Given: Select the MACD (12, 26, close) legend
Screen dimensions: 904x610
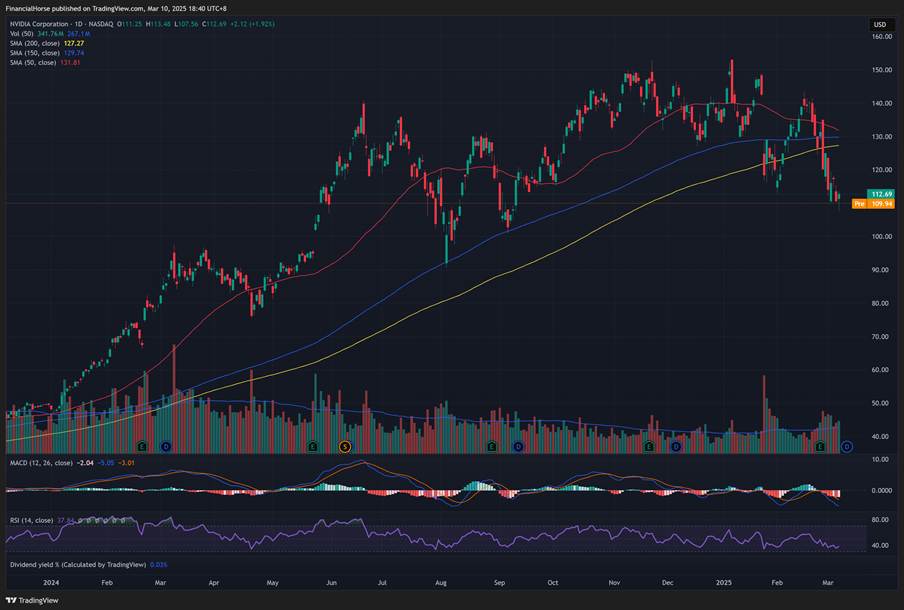Looking at the screenshot, I should pyautogui.click(x=42, y=463).
